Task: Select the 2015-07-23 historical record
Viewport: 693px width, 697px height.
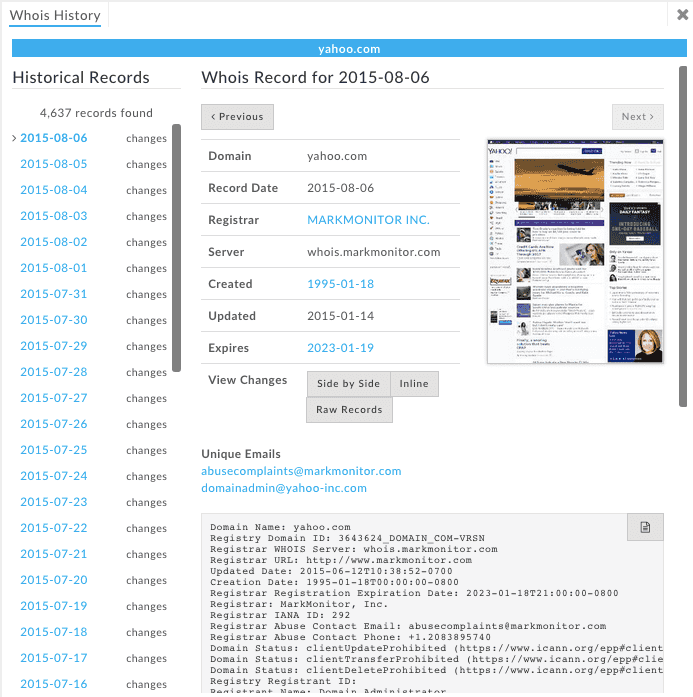Action: pos(54,502)
